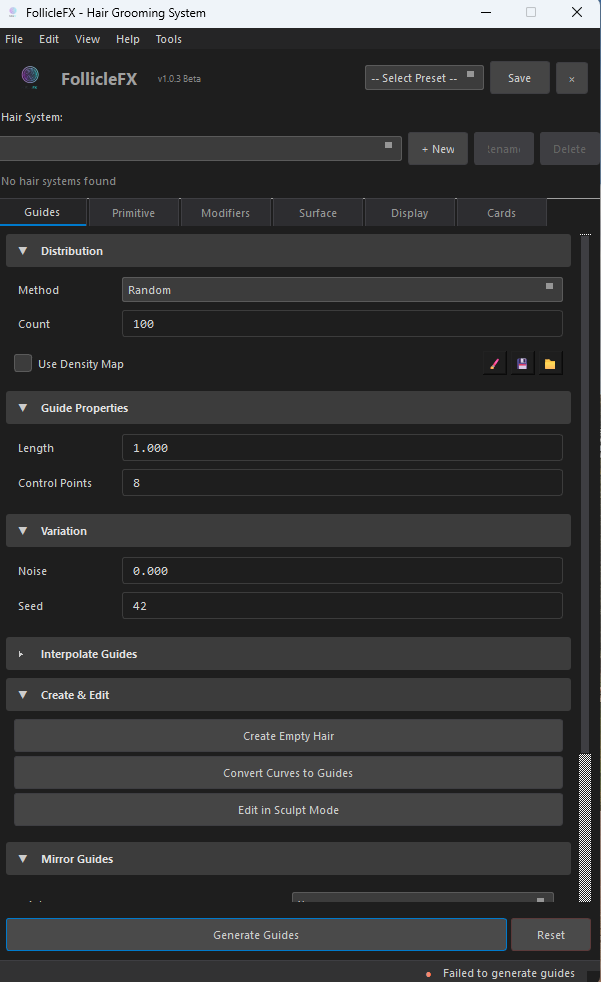Click the Control Points input field
This screenshot has width=601, height=982.
pyautogui.click(x=342, y=483)
